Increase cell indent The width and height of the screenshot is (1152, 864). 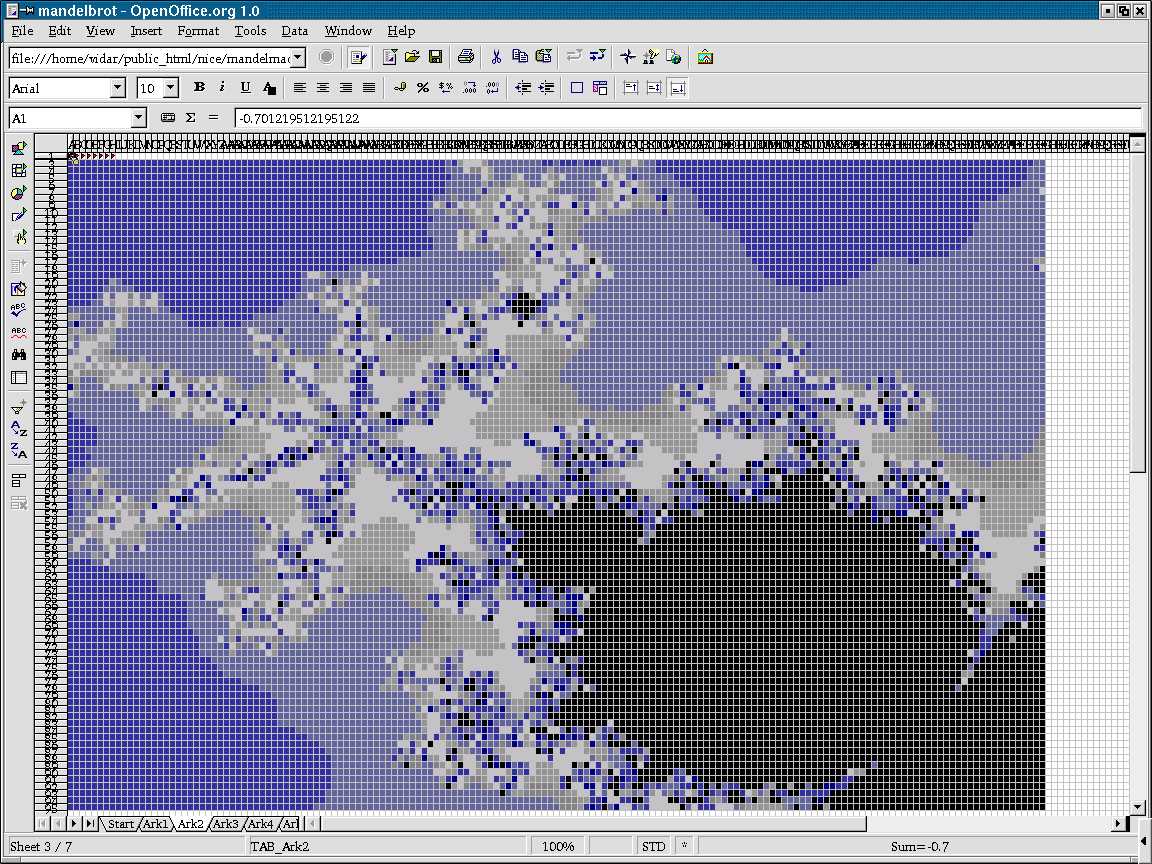coord(546,87)
